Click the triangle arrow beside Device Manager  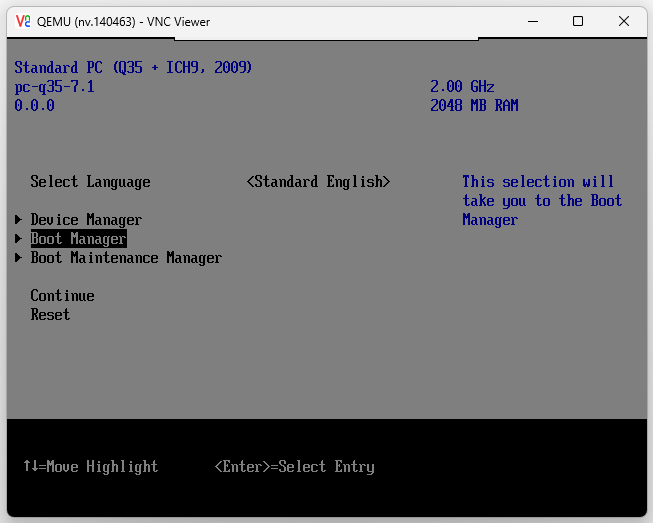pos(19,220)
